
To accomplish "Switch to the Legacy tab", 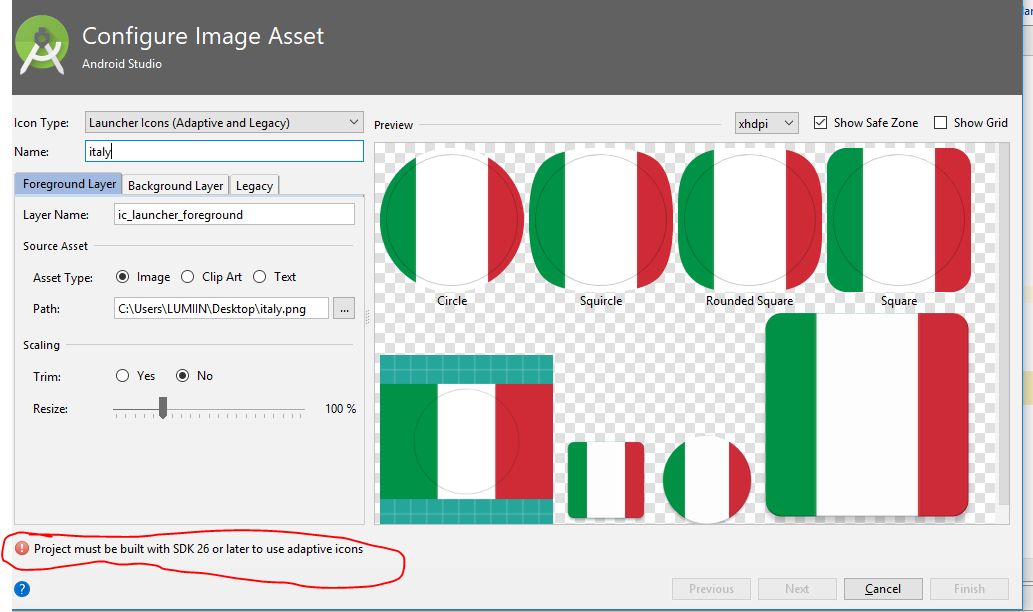I will click(254, 186).
